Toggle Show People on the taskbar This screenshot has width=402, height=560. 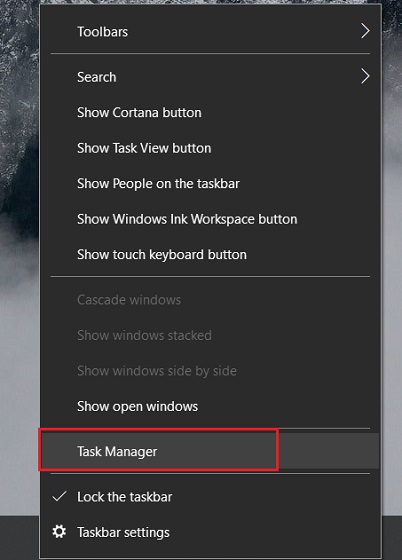[x=210, y=183]
